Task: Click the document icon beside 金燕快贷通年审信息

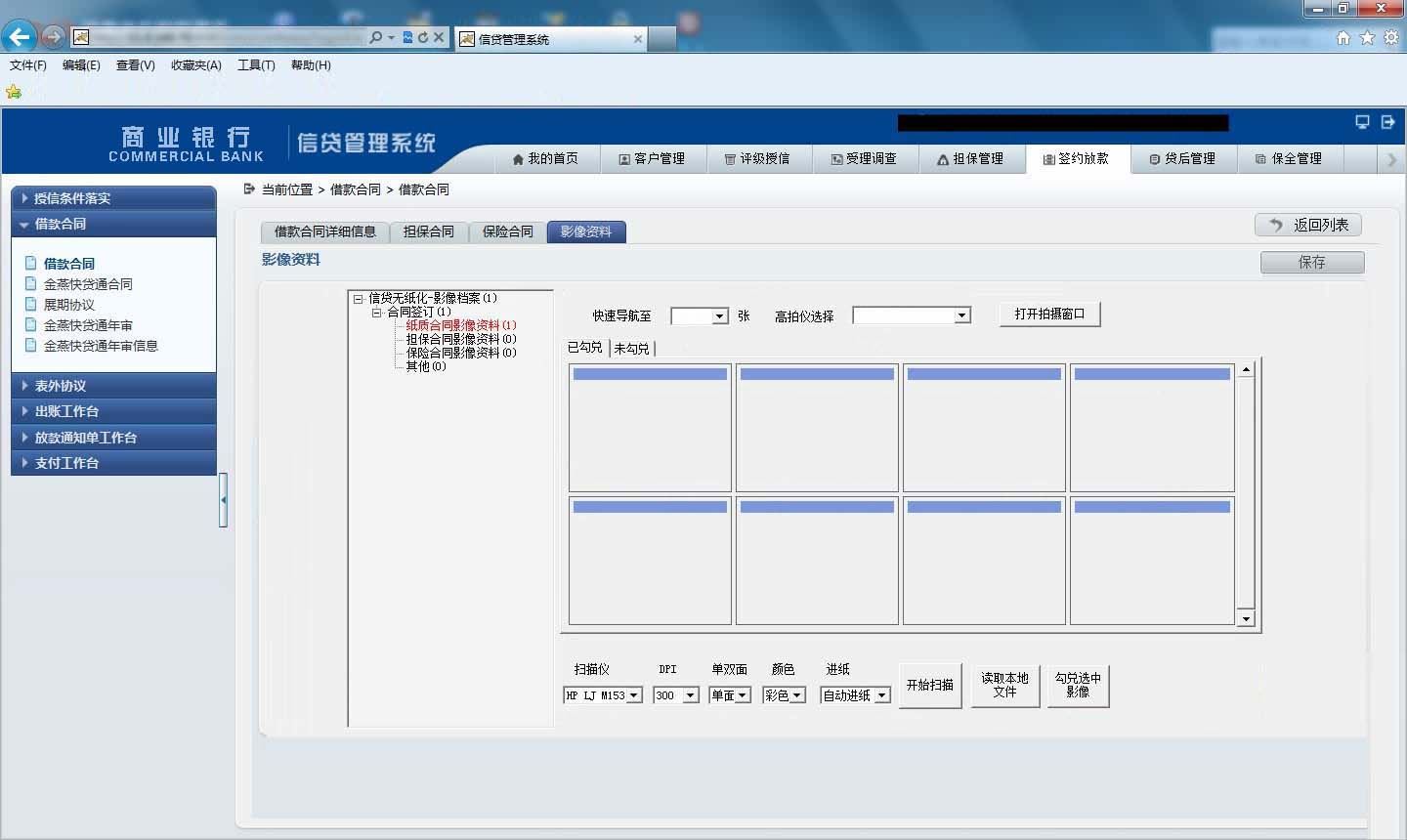Action: point(31,345)
